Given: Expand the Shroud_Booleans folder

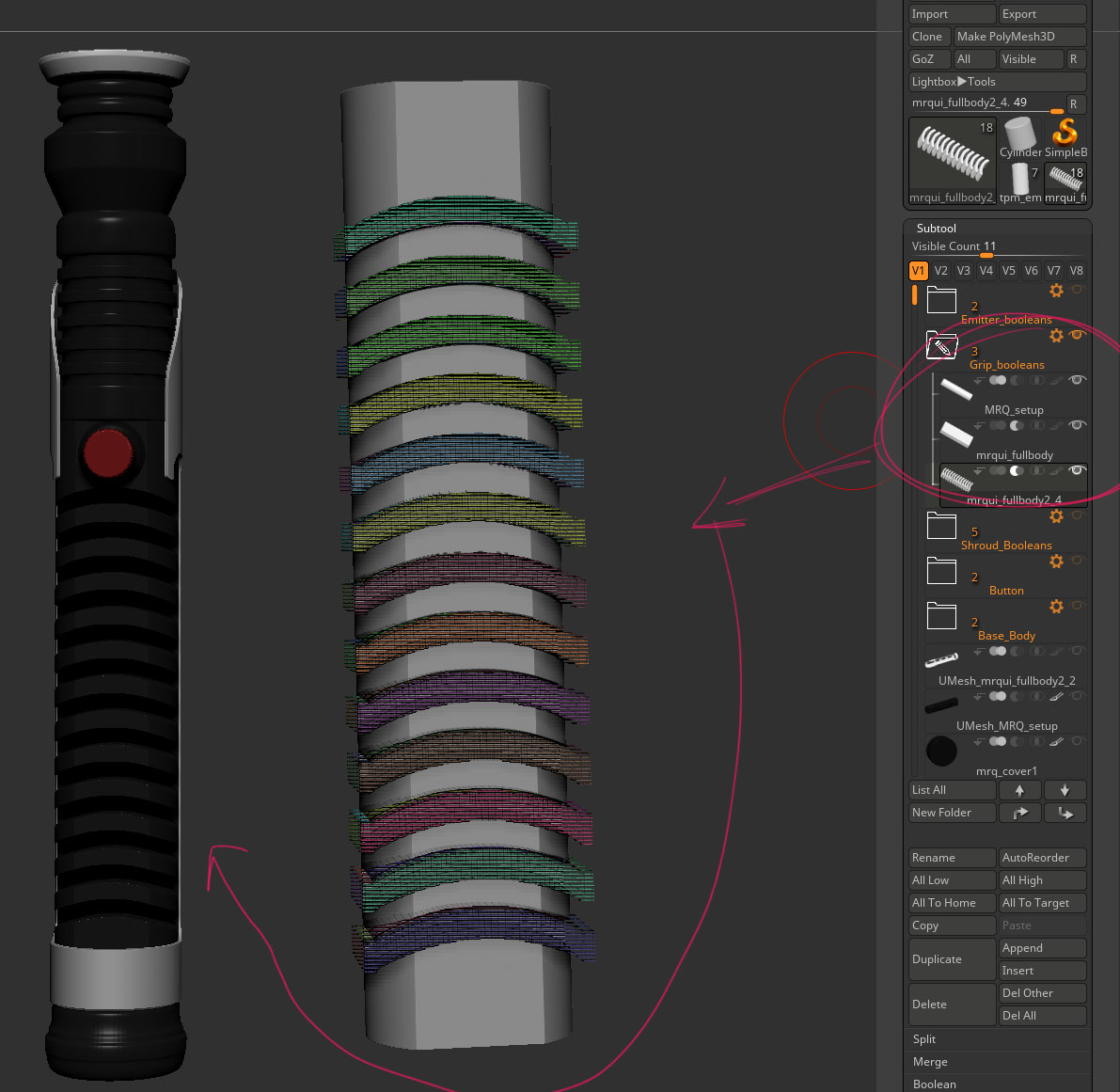Looking at the screenshot, I should (941, 526).
